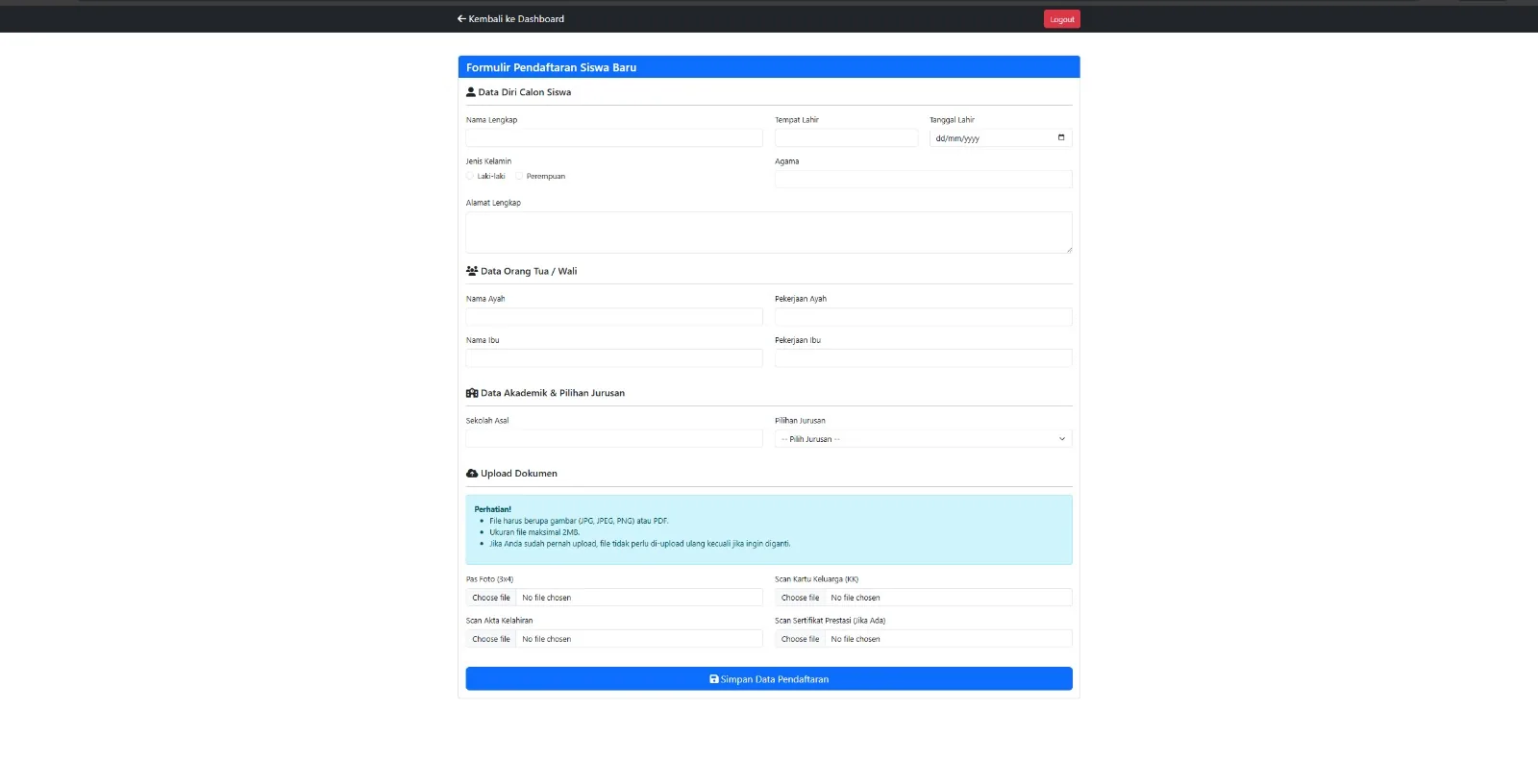This screenshot has height=784, width=1538.
Task: Focus the Pekerjaan Ibu input field
Action: point(924,358)
